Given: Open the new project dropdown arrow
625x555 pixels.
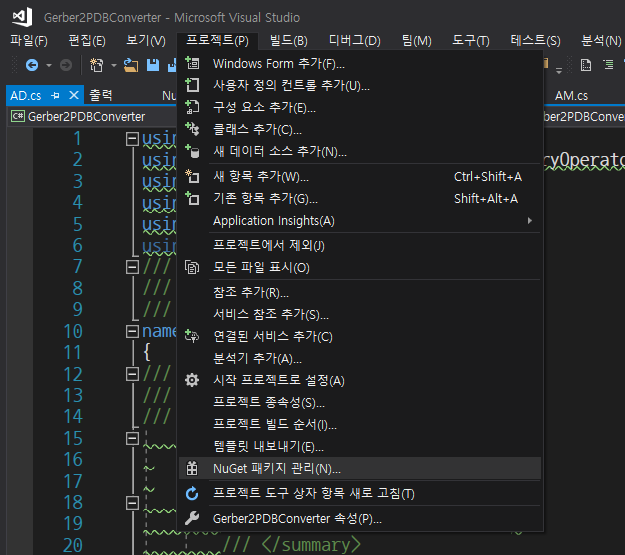Looking at the screenshot, I should tap(114, 65).
